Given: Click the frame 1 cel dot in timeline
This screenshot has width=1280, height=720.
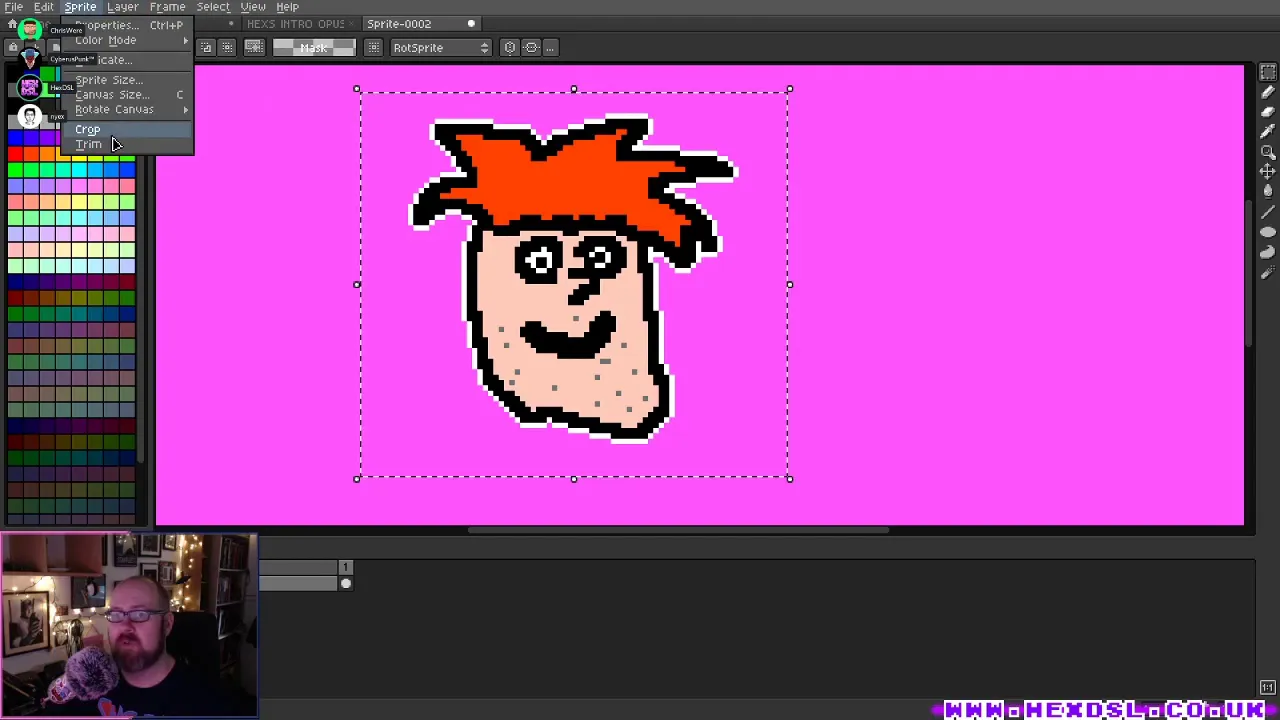Looking at the screenshot, I should coord(346,584).
